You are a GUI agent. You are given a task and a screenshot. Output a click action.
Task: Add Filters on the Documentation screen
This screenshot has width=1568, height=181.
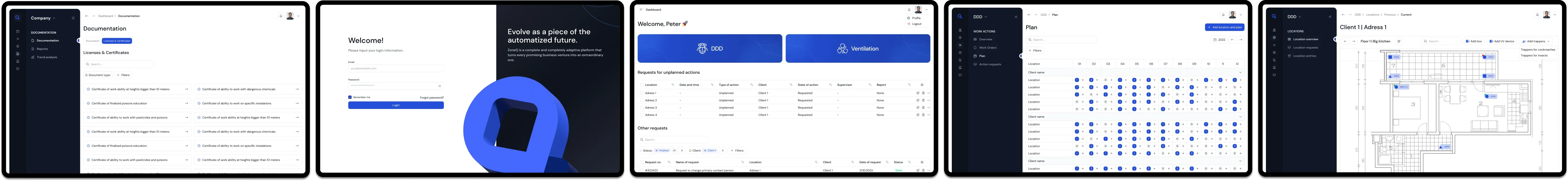pos(124,75)
